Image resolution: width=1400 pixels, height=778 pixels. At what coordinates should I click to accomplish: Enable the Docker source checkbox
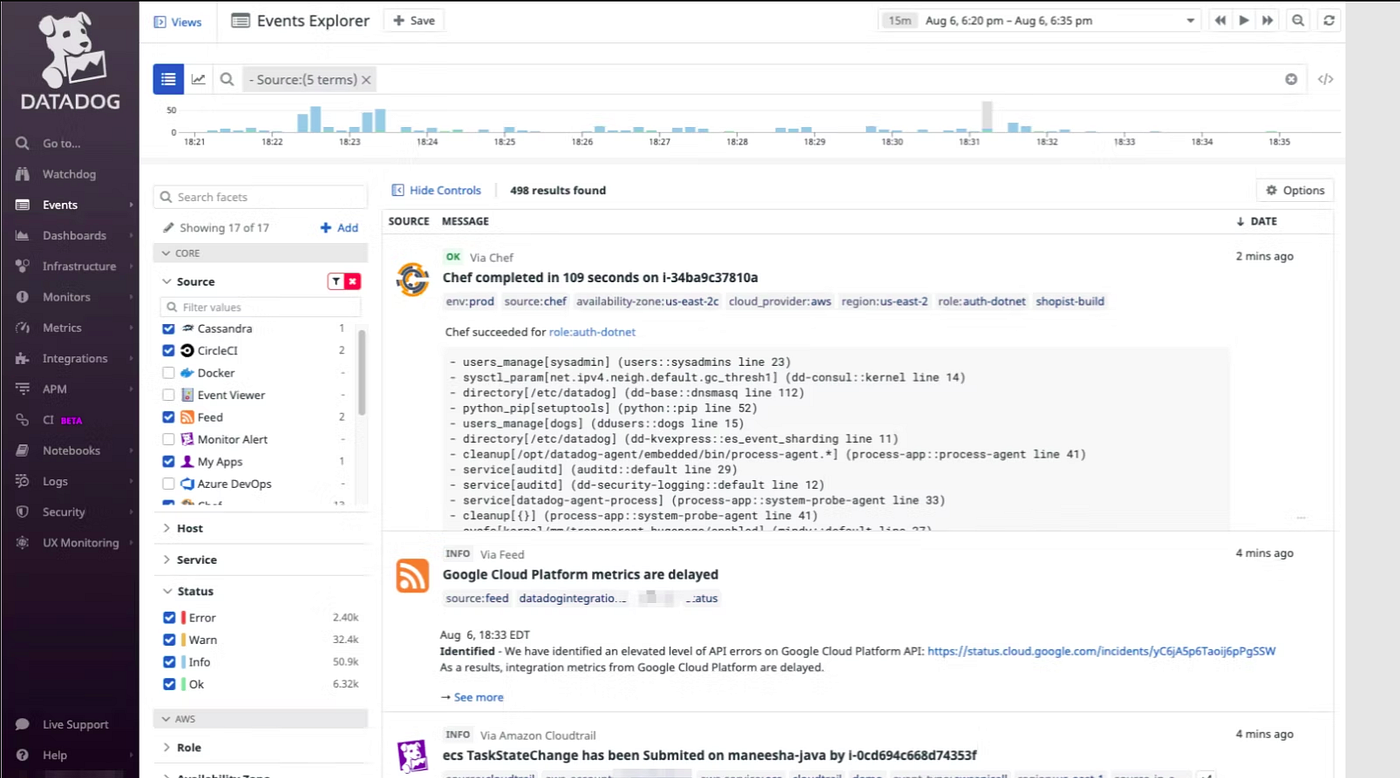point(167,372)
